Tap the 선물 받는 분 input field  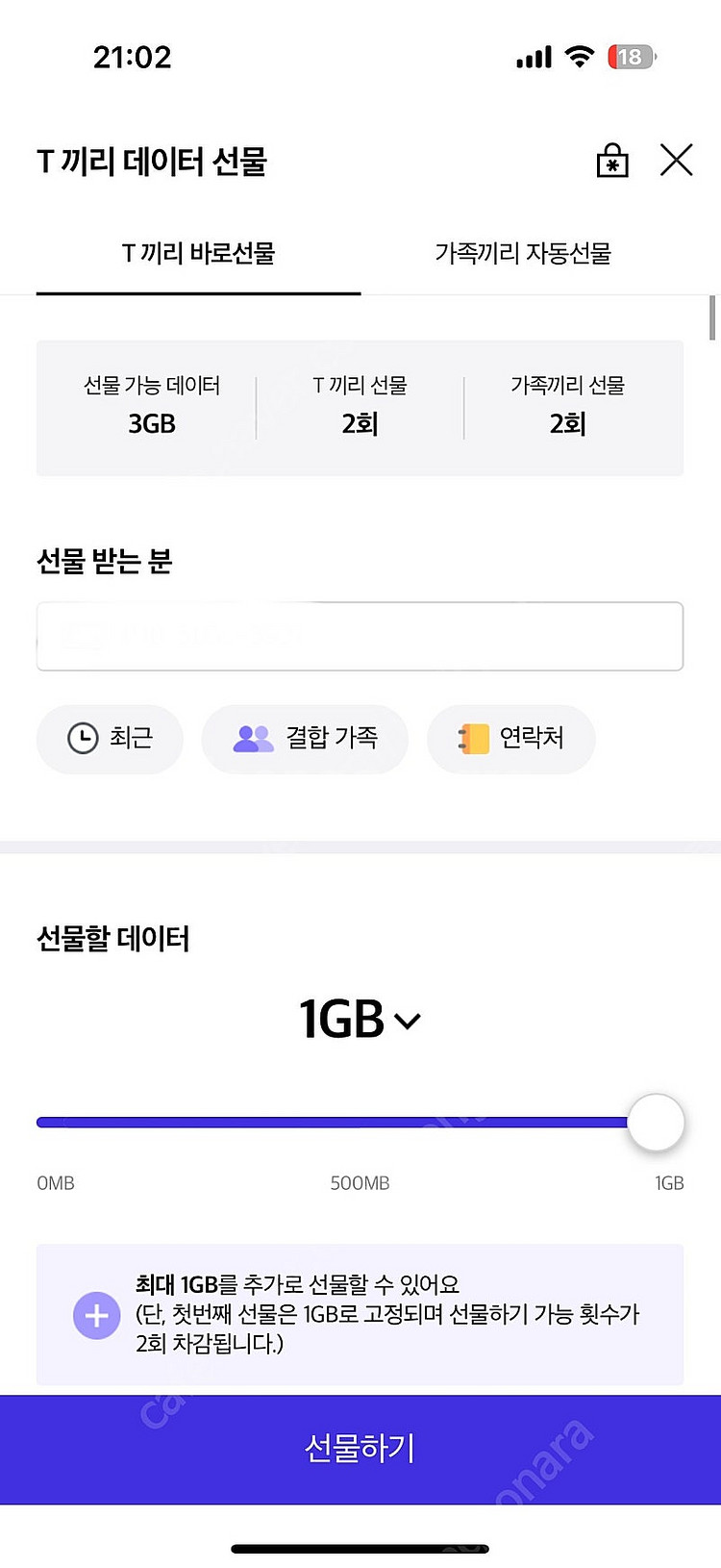360,636
